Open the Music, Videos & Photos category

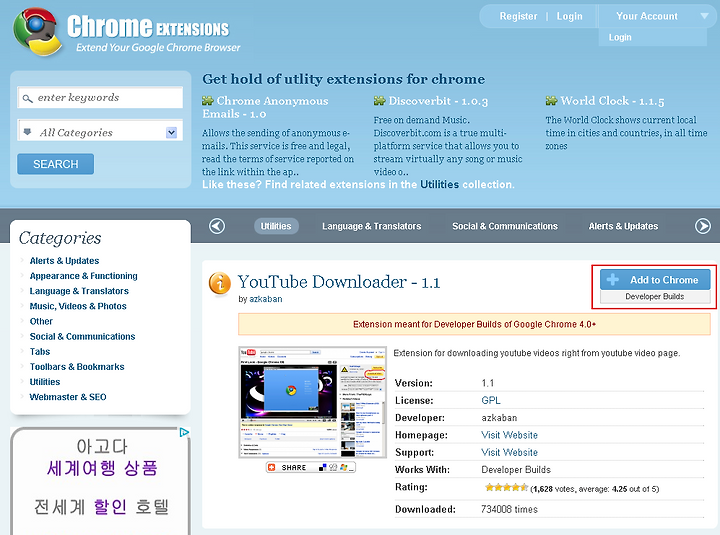(78, 306)
